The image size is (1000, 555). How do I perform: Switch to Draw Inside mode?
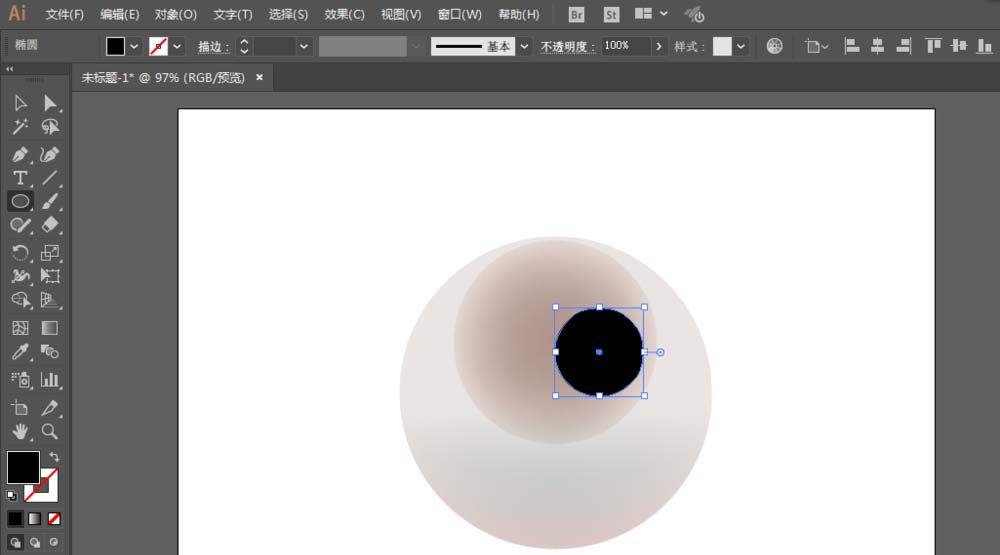click(54, 542)
